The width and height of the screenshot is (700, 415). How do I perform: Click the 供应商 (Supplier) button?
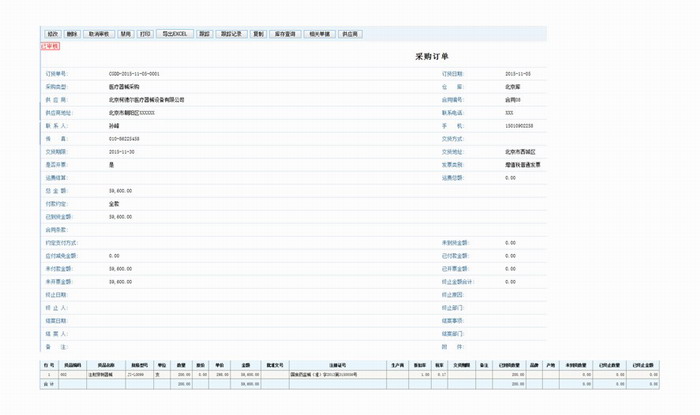(350, 34)
